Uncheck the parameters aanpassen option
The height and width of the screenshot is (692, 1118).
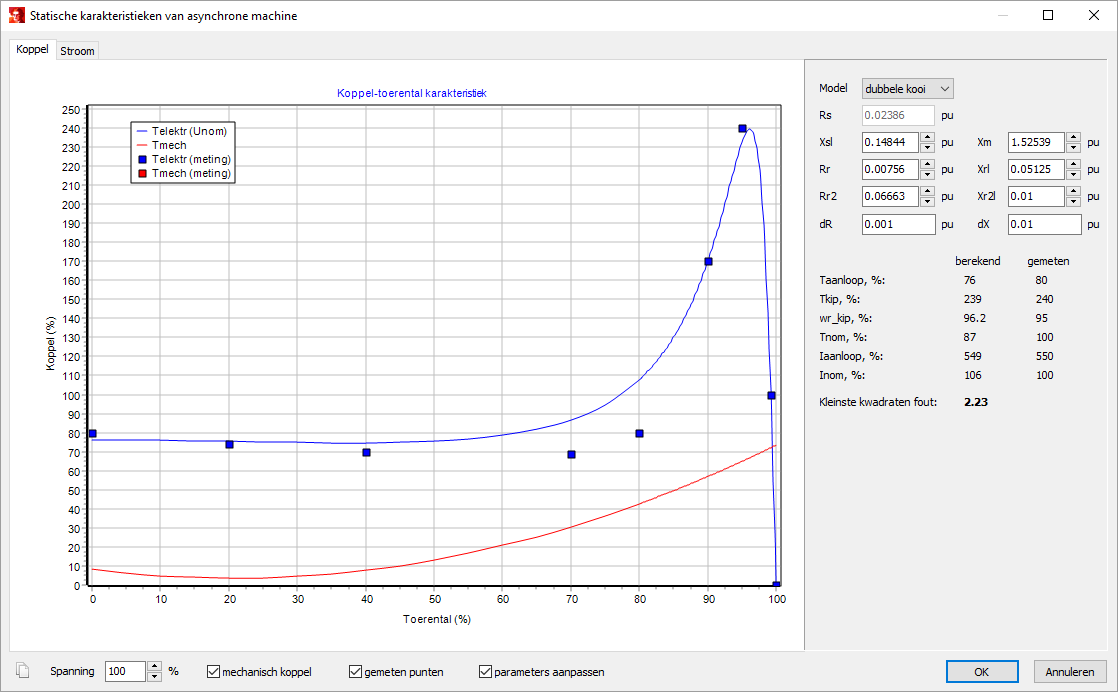point(486,672)
